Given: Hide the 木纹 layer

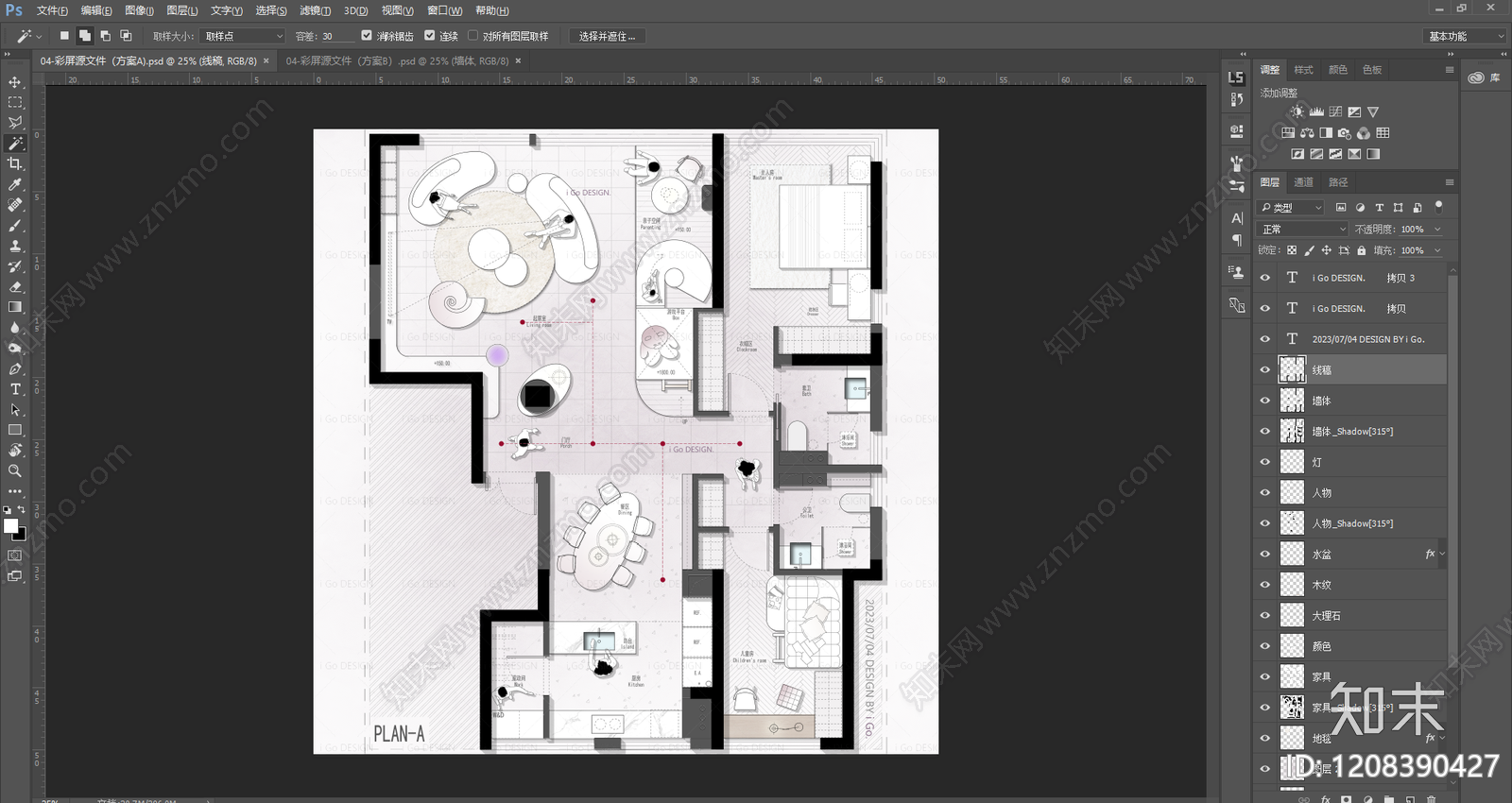Looking at the screenshot, I should pos(1265,585).
